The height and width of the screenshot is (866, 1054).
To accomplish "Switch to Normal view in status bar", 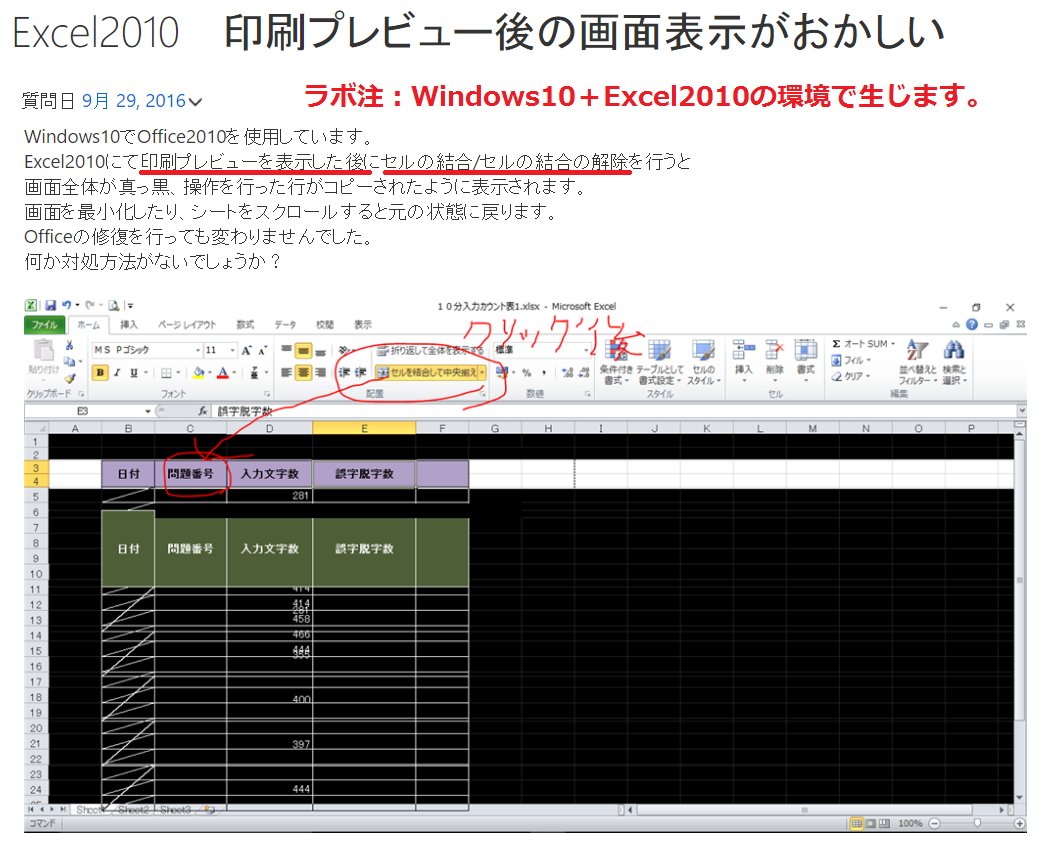I will 856,823.
